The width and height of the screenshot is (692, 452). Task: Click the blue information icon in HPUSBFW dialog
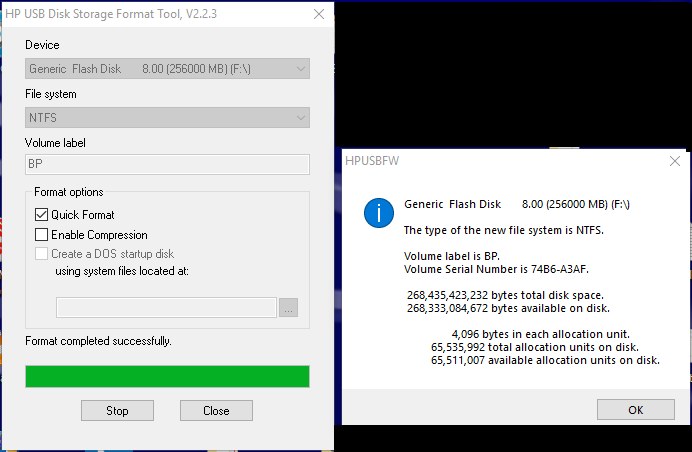(x=379, y=213)
